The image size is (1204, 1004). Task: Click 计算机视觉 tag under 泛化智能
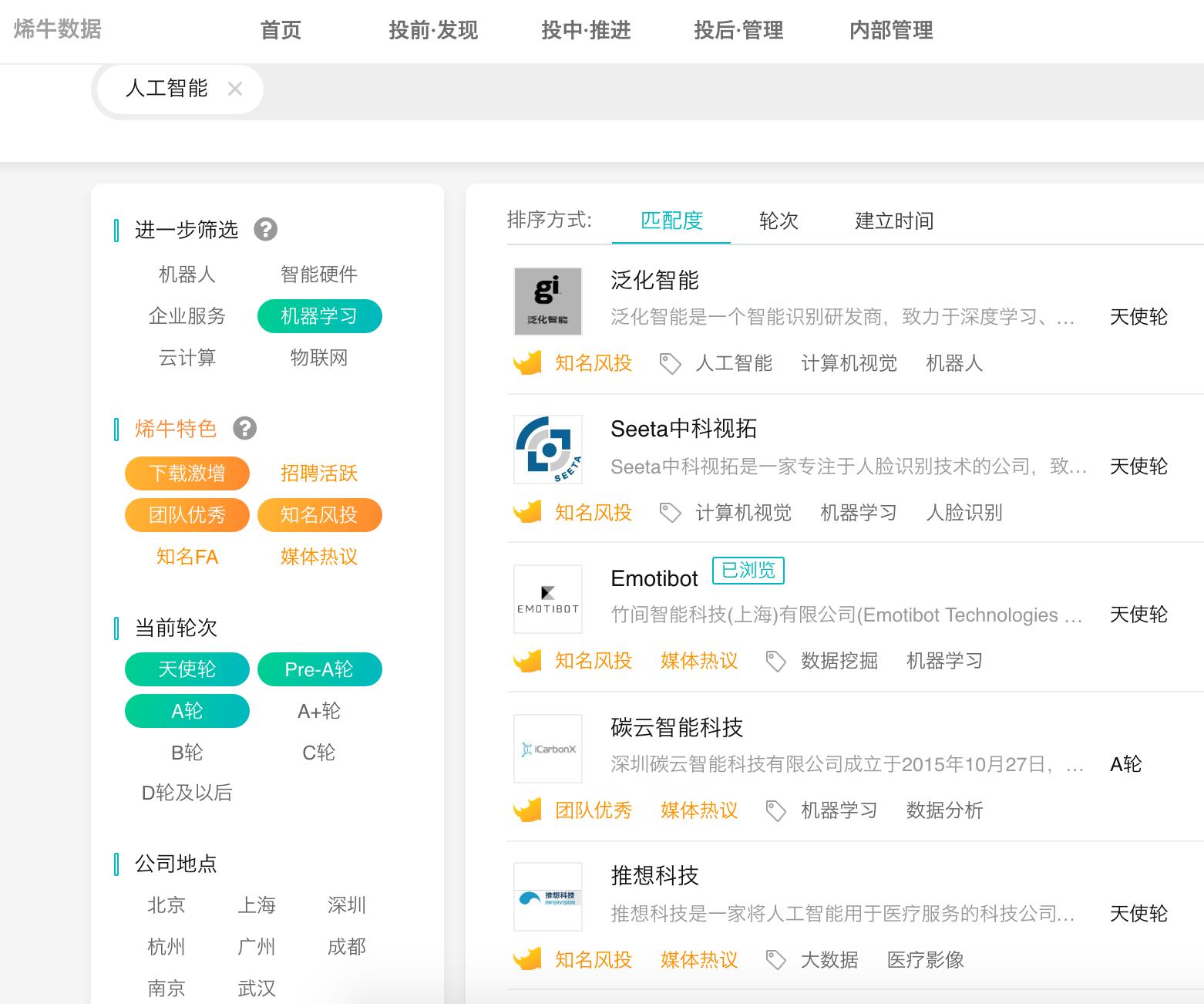849,364
